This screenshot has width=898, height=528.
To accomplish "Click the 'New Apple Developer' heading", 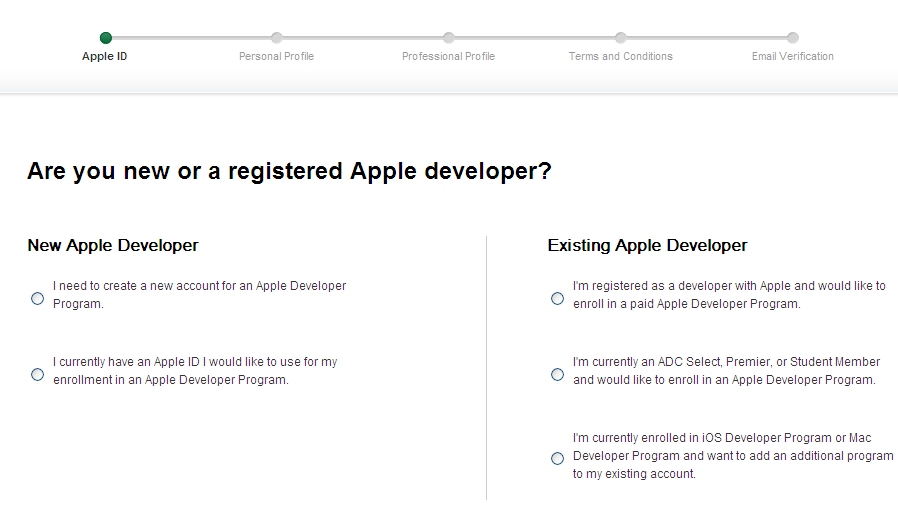I will tap(113, 245).
